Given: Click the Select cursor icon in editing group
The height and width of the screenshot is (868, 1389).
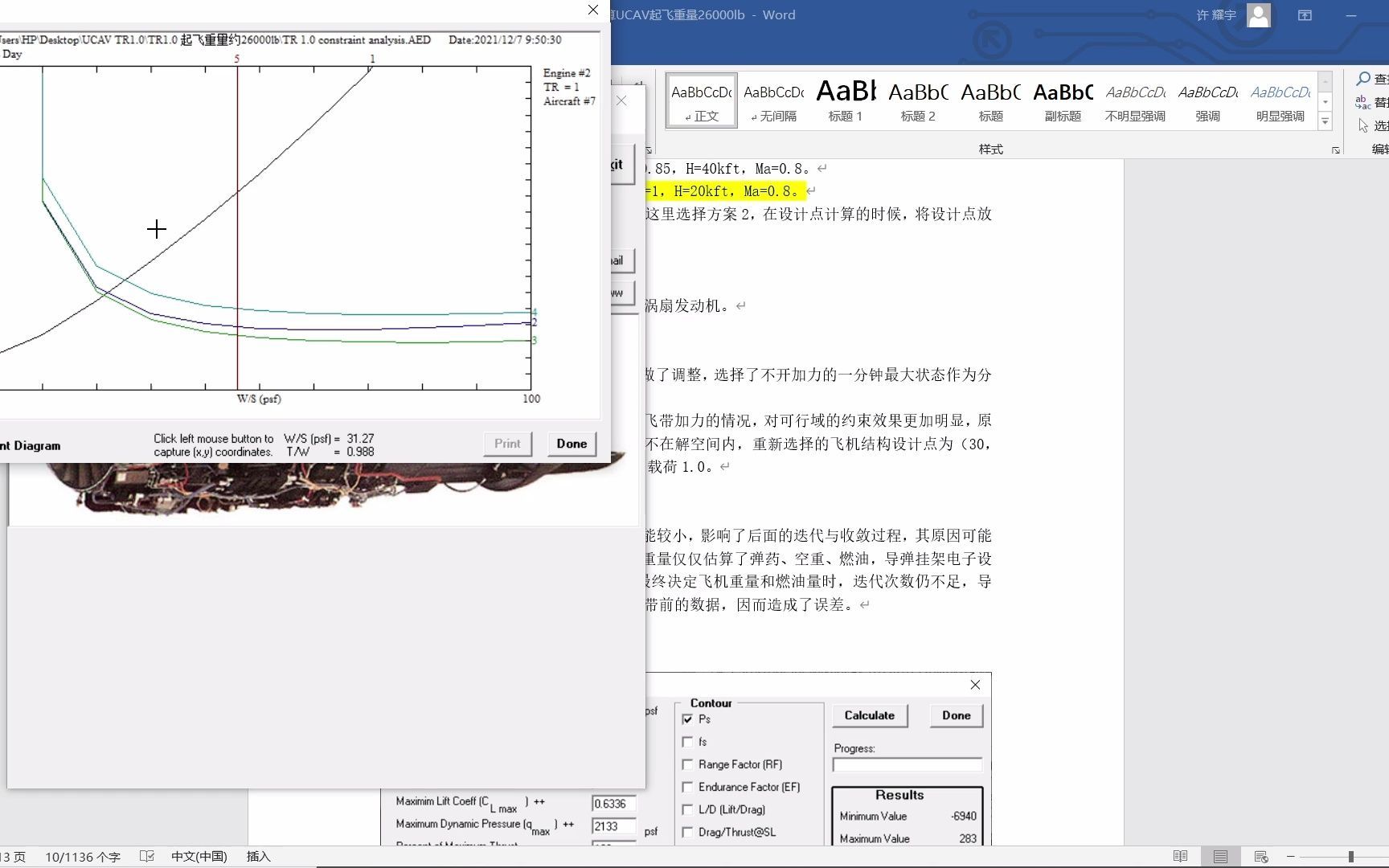Looking at the screenshot, I should click(1363, 125).
